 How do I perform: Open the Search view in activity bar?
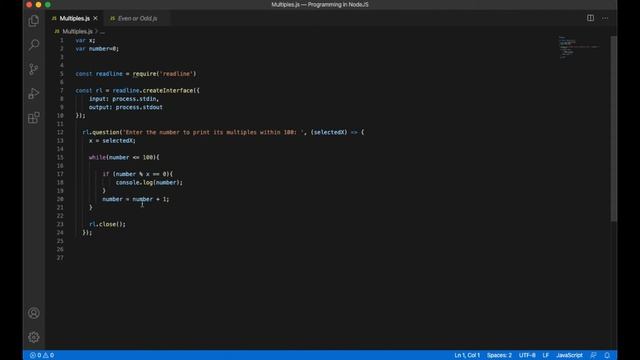tap(34, 44)
